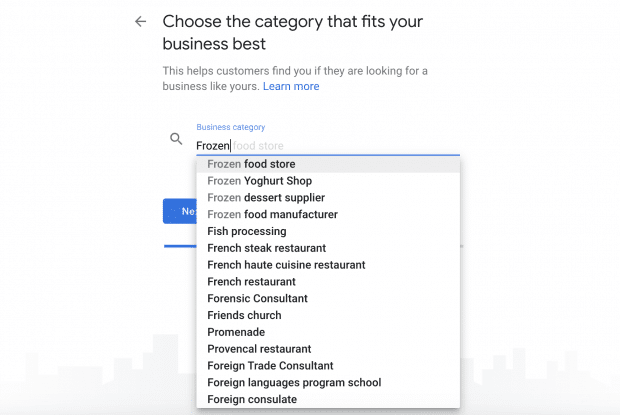Select Frozen Yoghurt Shop suggestion

(x=259, y=181)
